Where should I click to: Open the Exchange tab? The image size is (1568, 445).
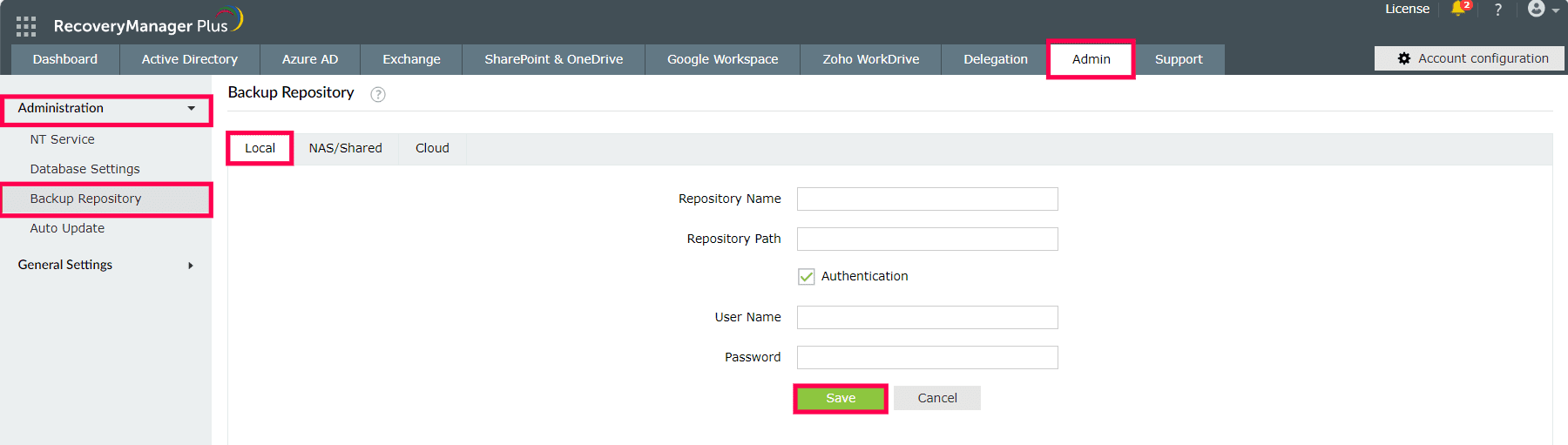[411, 59]
